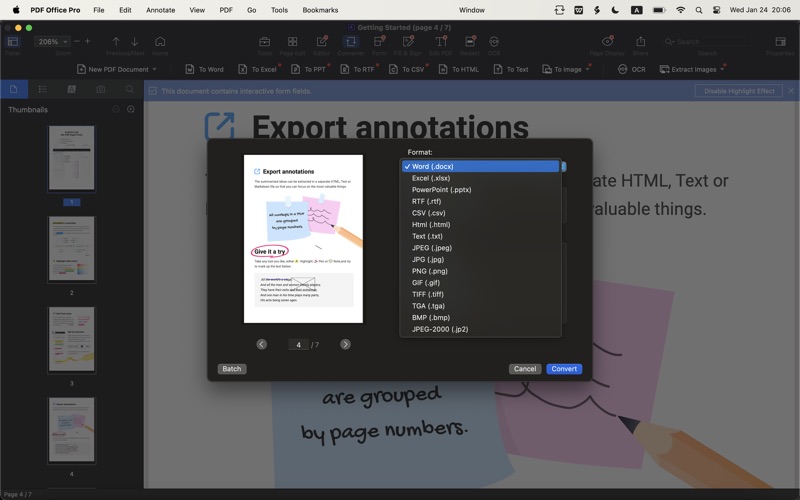Open the Form tool

tap(379, 42)
